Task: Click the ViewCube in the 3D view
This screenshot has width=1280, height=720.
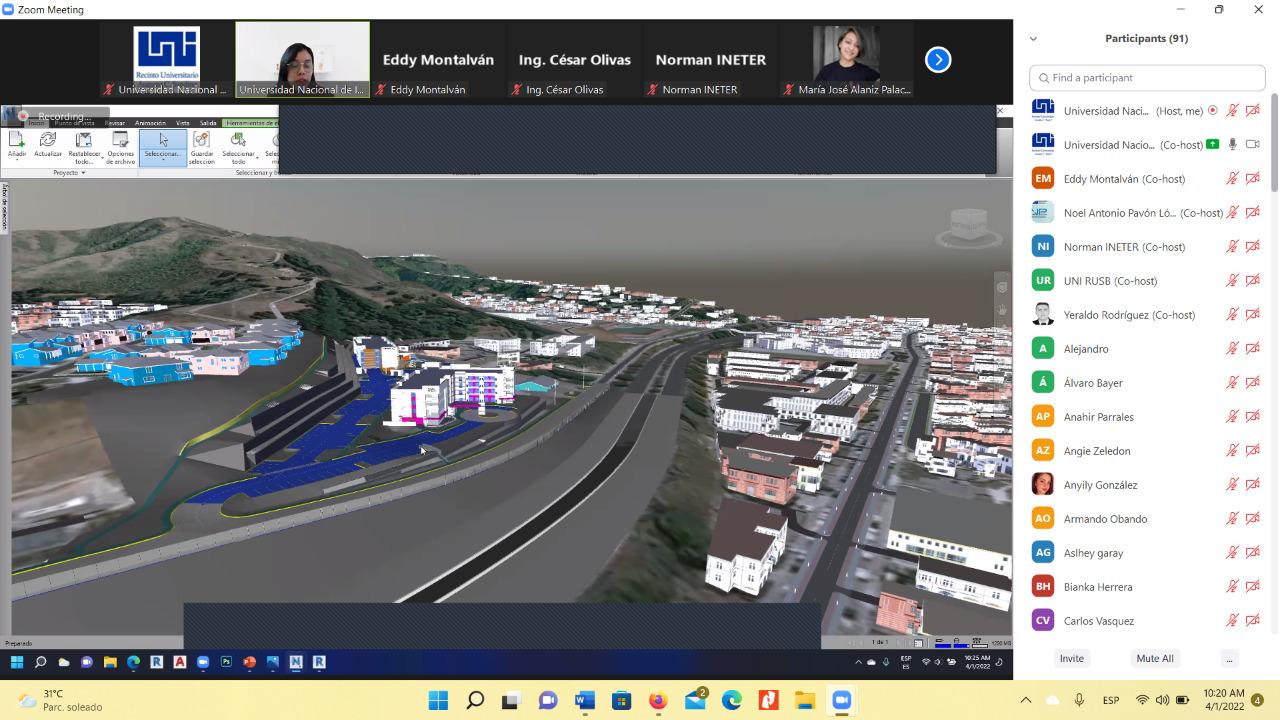Action: click(967, 227)
